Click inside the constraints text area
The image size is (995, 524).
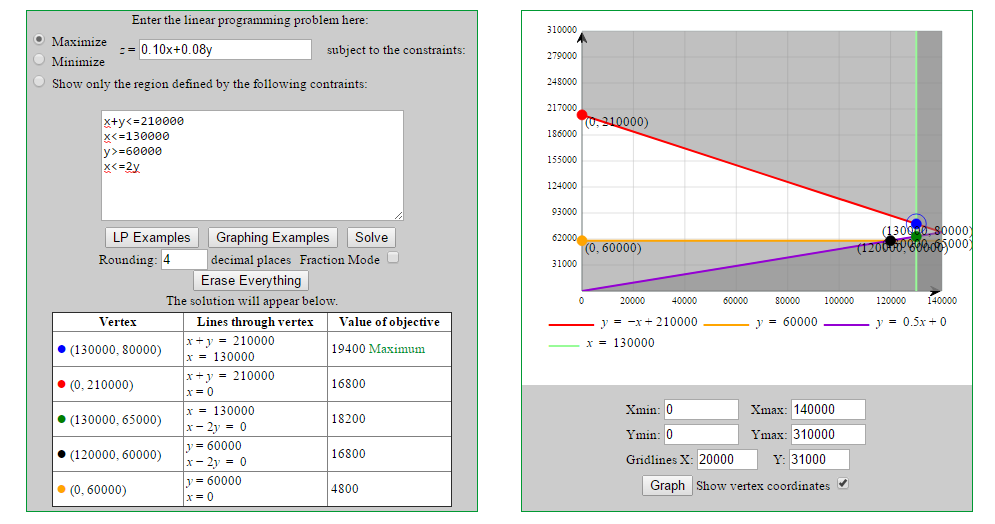[x=252, y=165]
